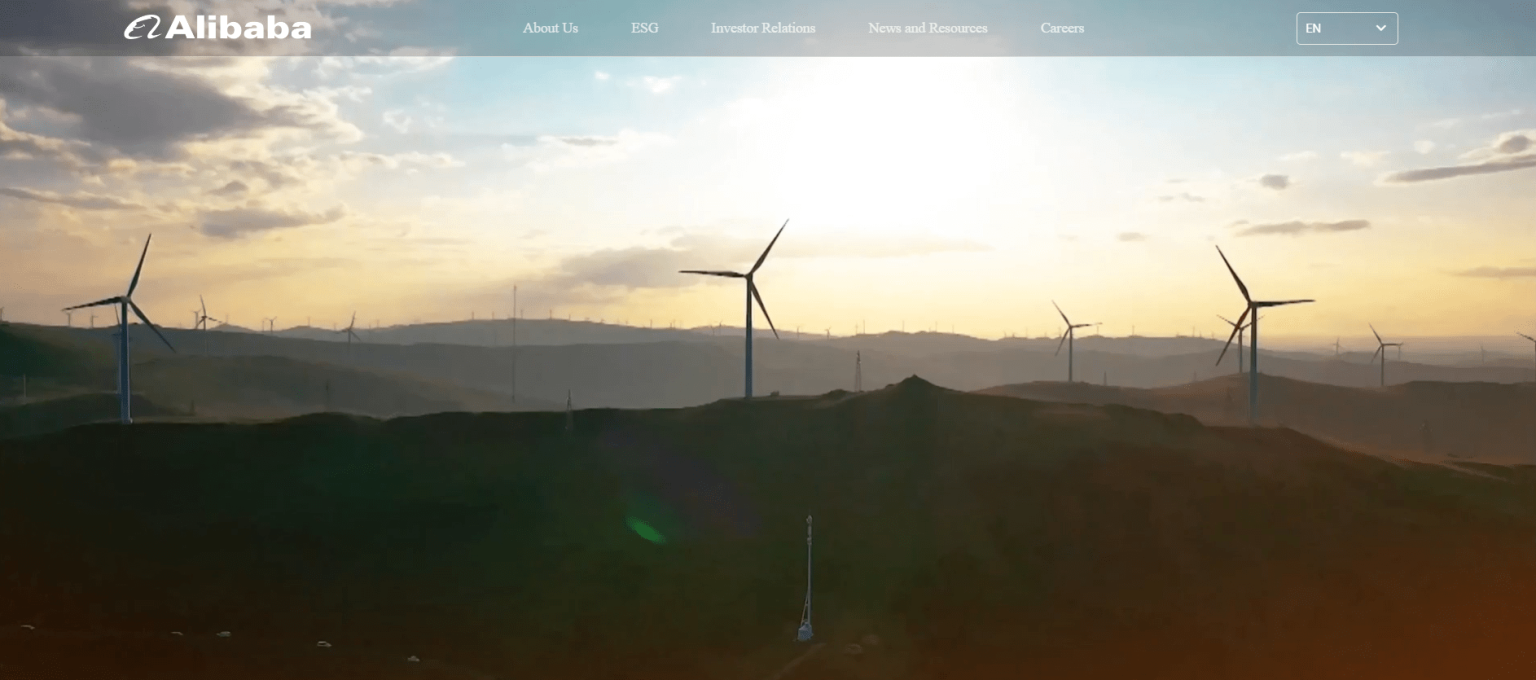Click the small turbine left of the right turbine
The height and width of the screenshot is (680, 1536).
click(1070, 340)
